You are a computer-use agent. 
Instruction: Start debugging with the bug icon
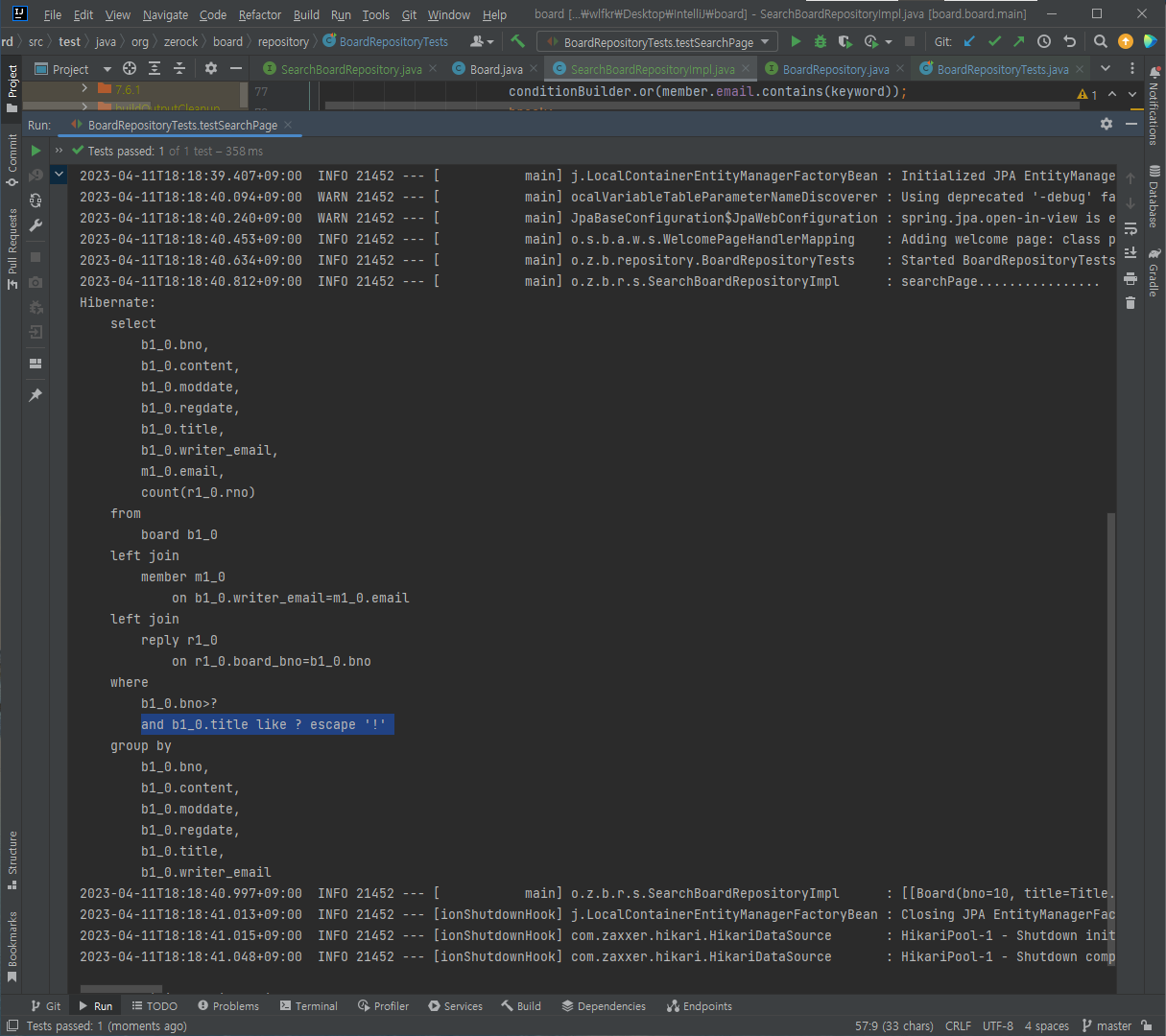(x=821, y=41)
